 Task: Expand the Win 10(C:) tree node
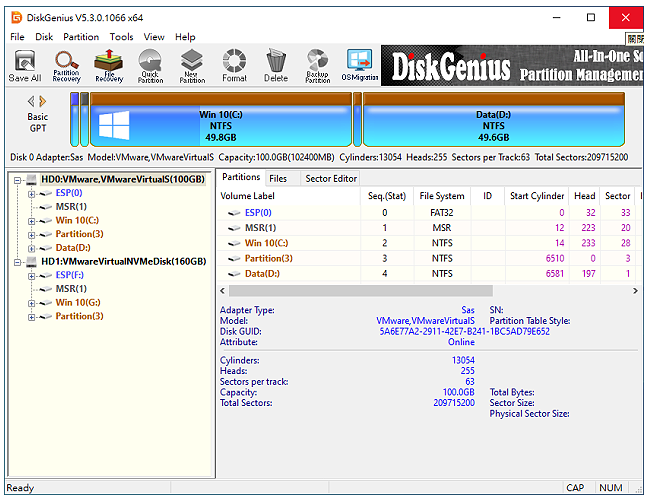click(31, 221)
